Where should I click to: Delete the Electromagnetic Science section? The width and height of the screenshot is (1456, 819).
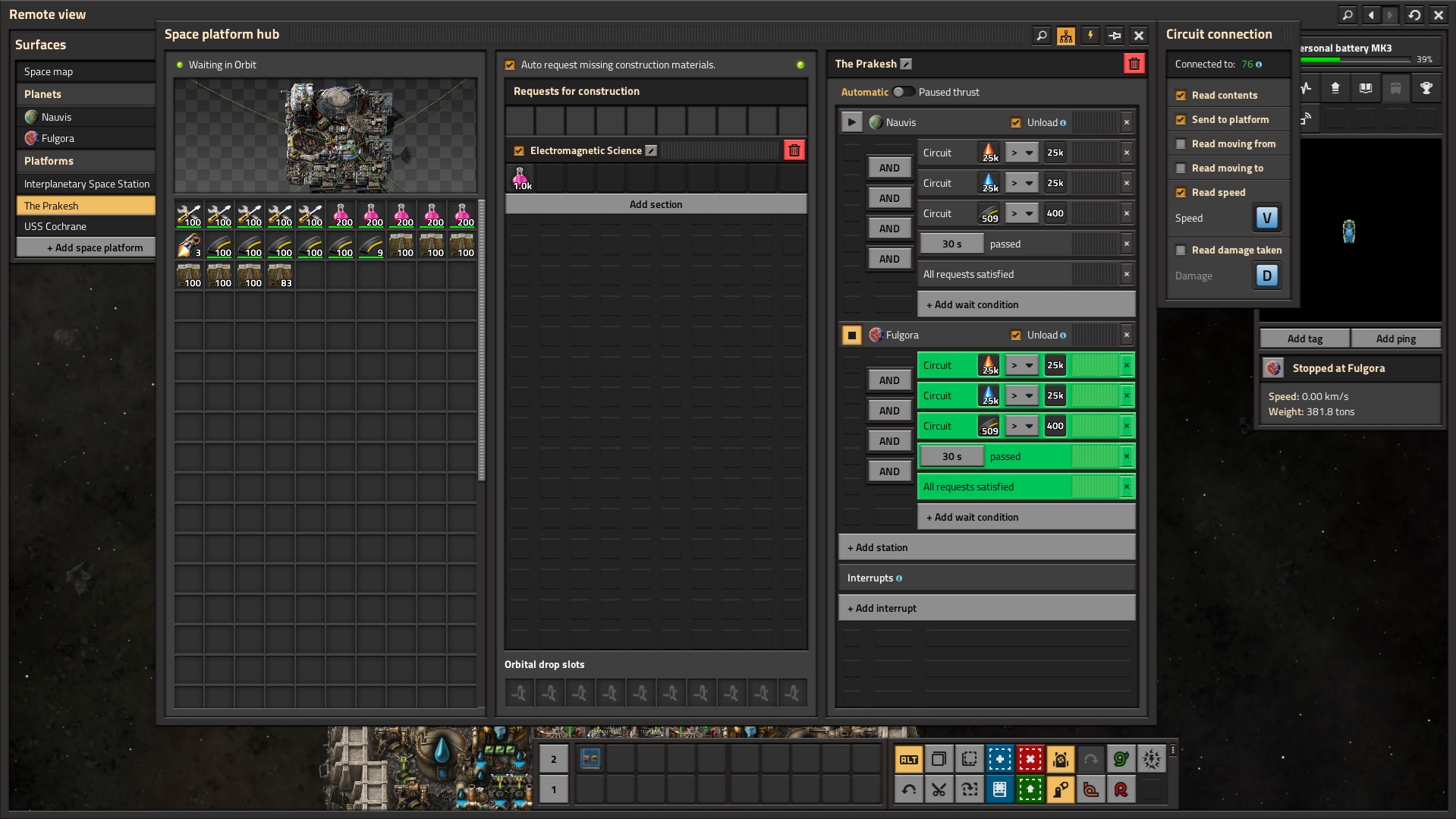[x=794, y=150]
